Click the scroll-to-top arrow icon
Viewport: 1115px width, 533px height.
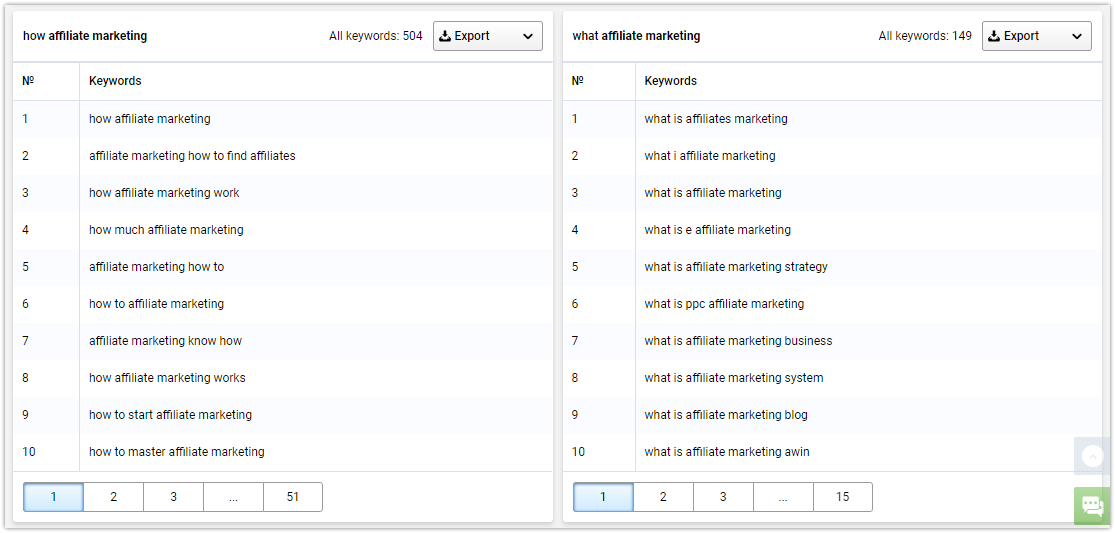[1093, 456]
